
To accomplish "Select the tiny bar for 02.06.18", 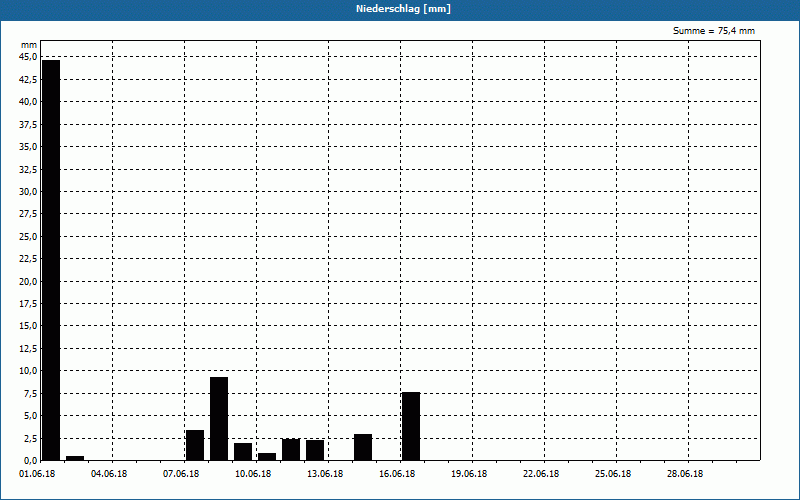I will tap(74, 458).
